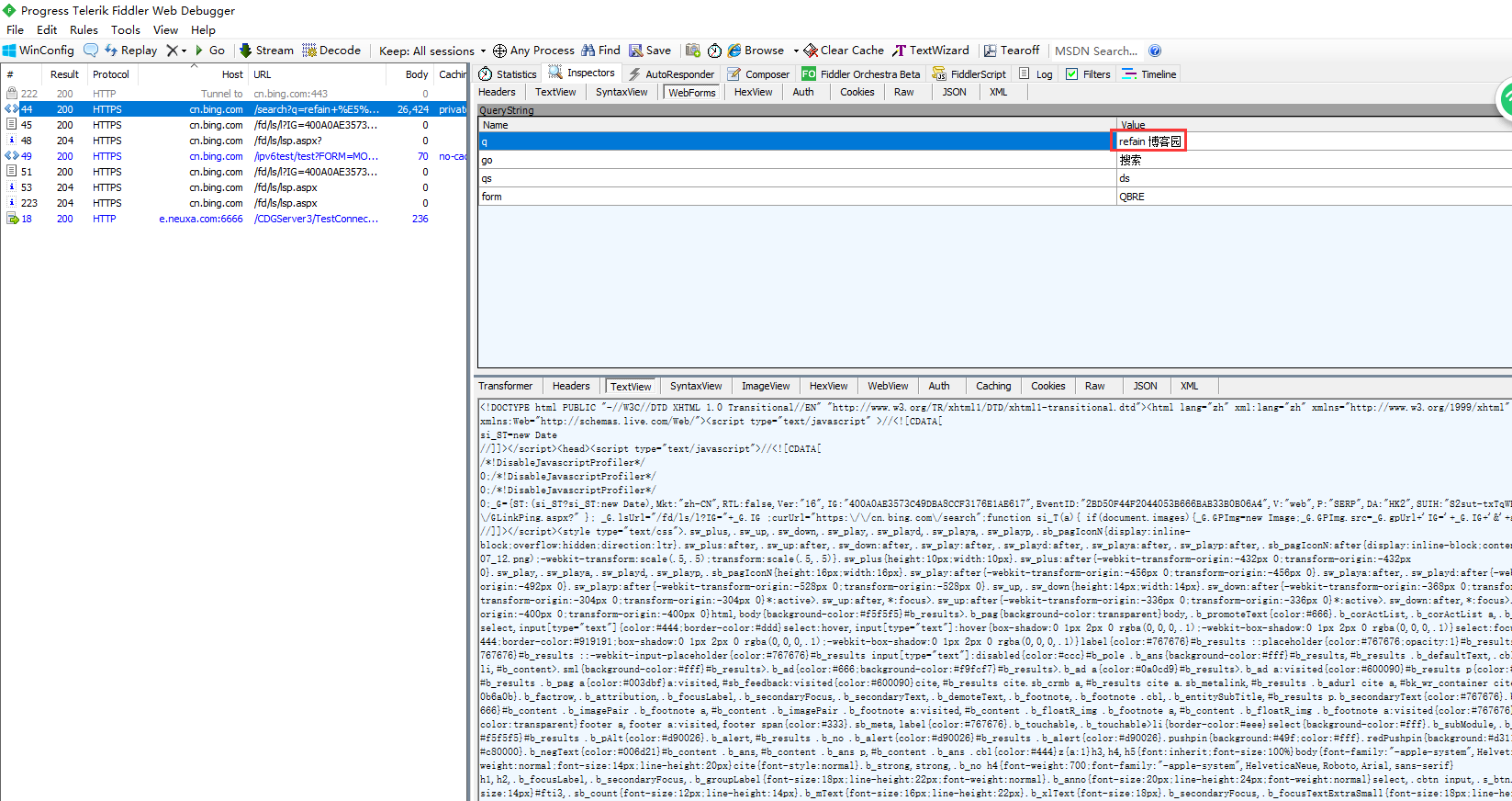
Task: Click the QueryString Name column header
Action: tap(797, 125)
